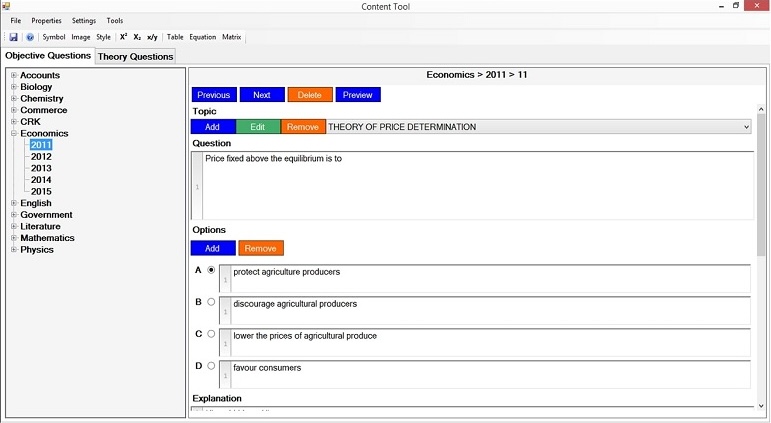Select year 2014 under Economics
Viewport: 771px width, 423px height.
(41, 180)
